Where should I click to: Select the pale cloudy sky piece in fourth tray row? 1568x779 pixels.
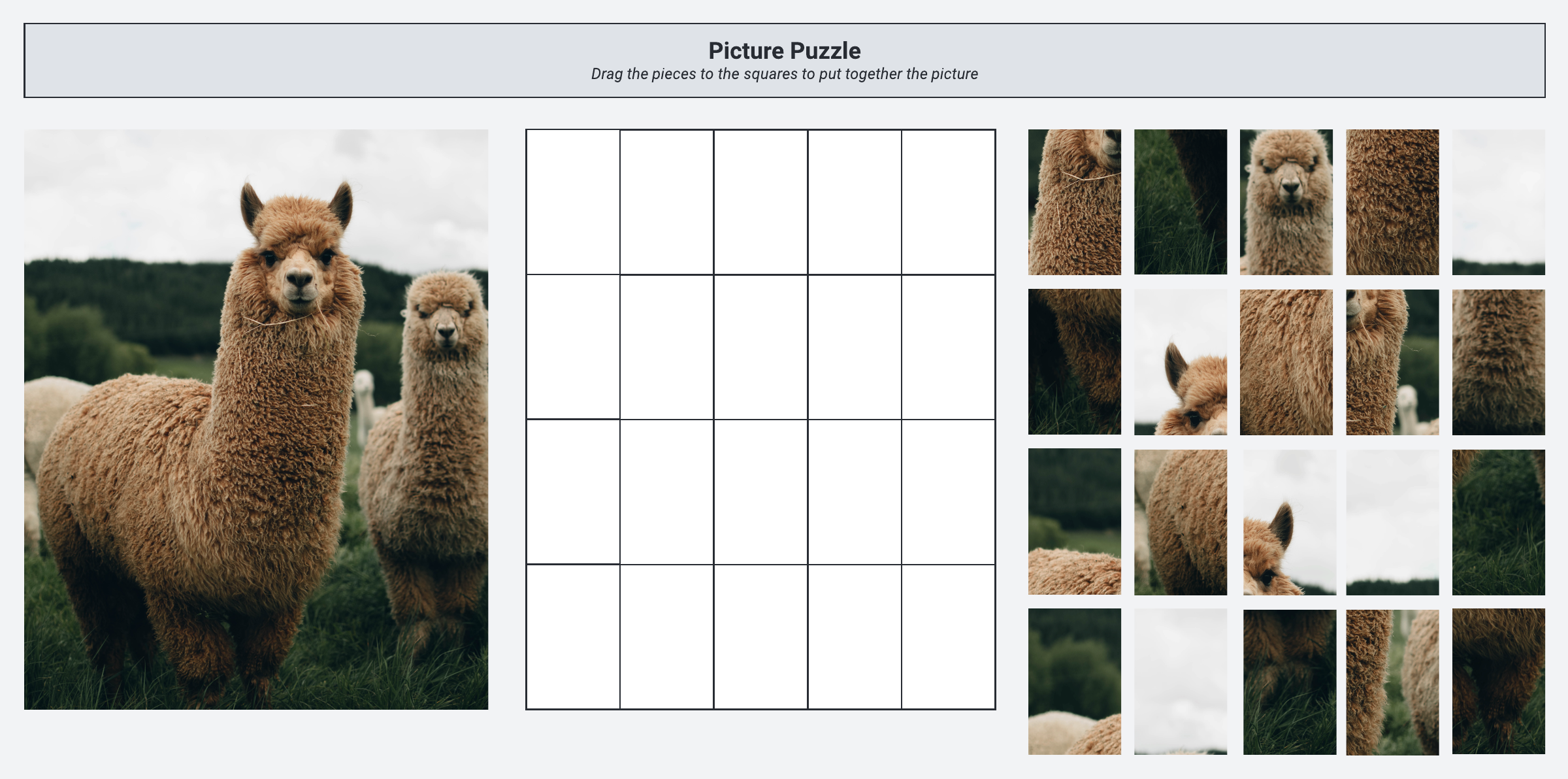pyautogui.click(x=1181, y=682)
